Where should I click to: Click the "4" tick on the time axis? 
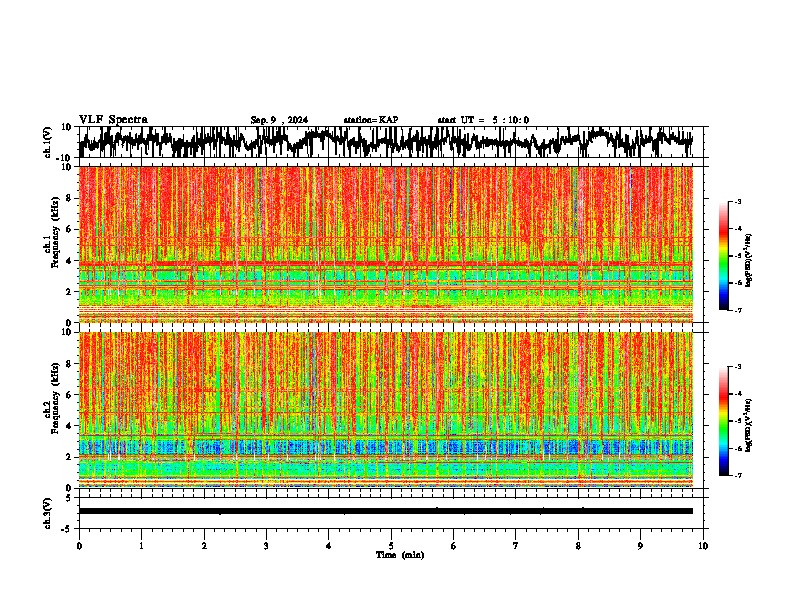click(329, 546)
